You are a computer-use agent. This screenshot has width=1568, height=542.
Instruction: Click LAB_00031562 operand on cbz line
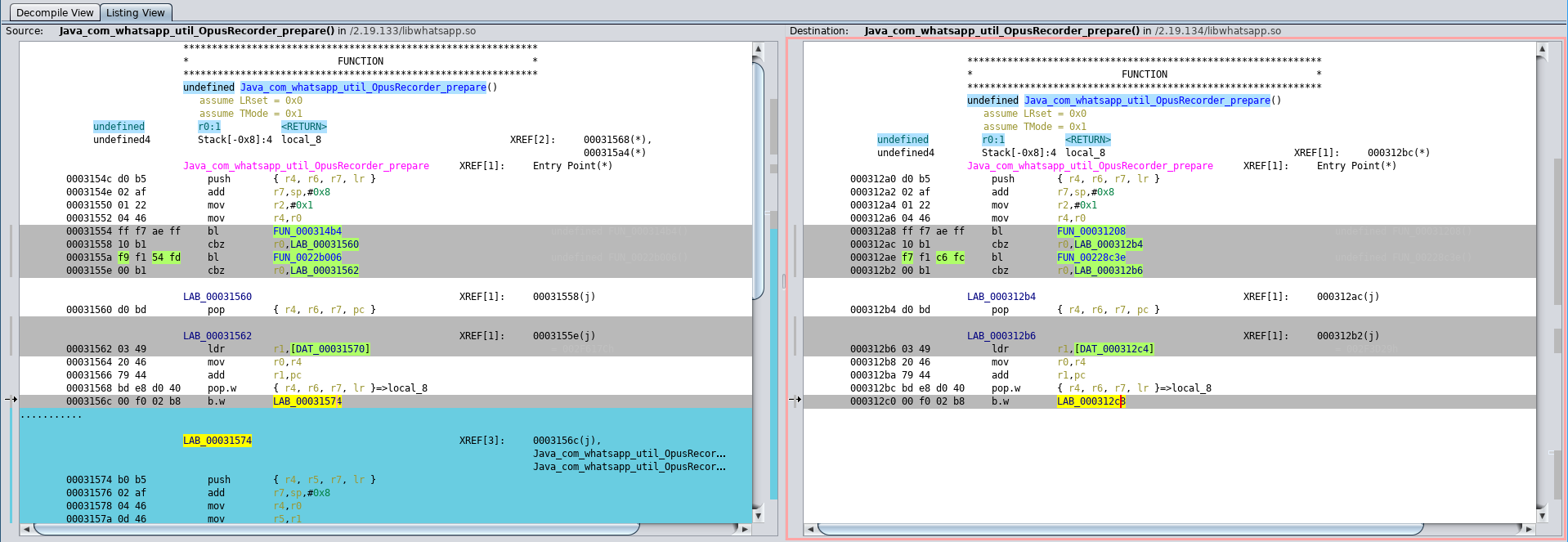(325, 271)
